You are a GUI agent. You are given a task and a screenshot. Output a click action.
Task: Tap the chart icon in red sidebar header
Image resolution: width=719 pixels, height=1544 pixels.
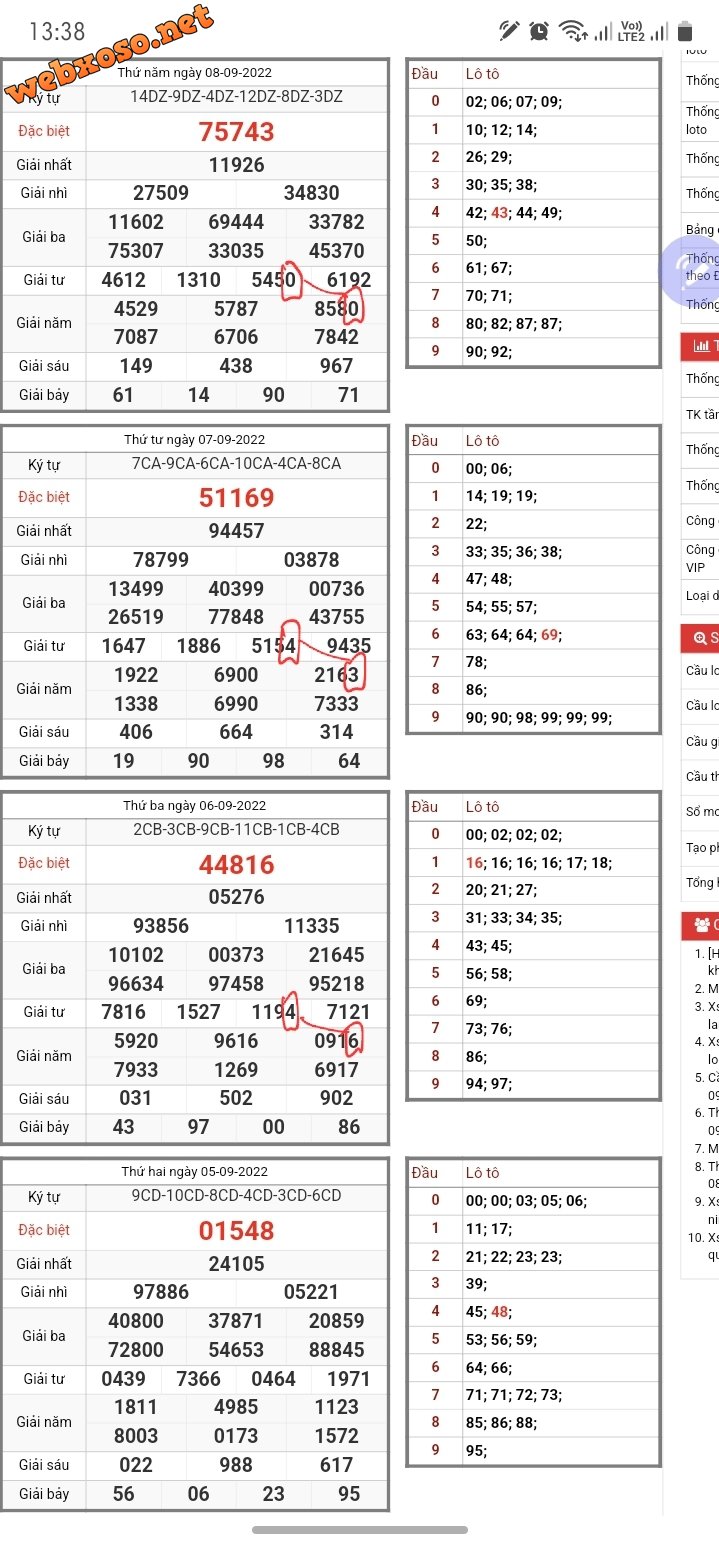[x=699, y=346]
